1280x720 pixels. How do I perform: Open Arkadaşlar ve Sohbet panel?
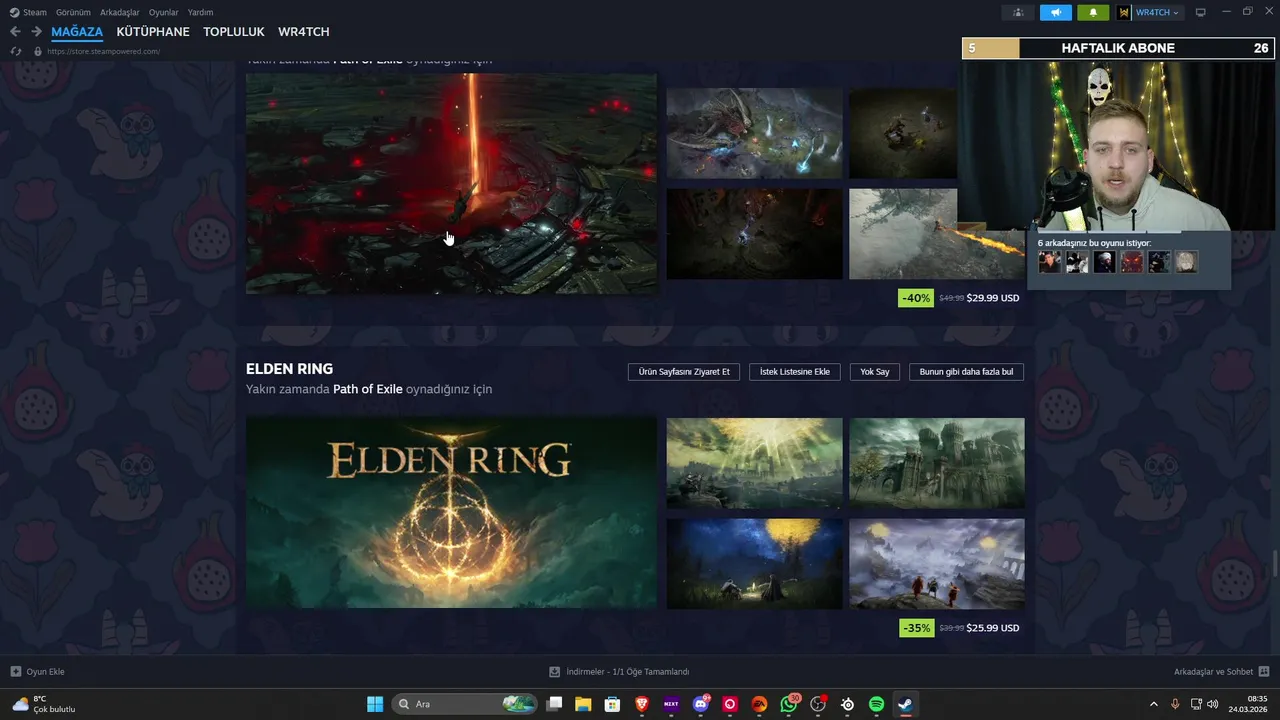(1221, 672)
